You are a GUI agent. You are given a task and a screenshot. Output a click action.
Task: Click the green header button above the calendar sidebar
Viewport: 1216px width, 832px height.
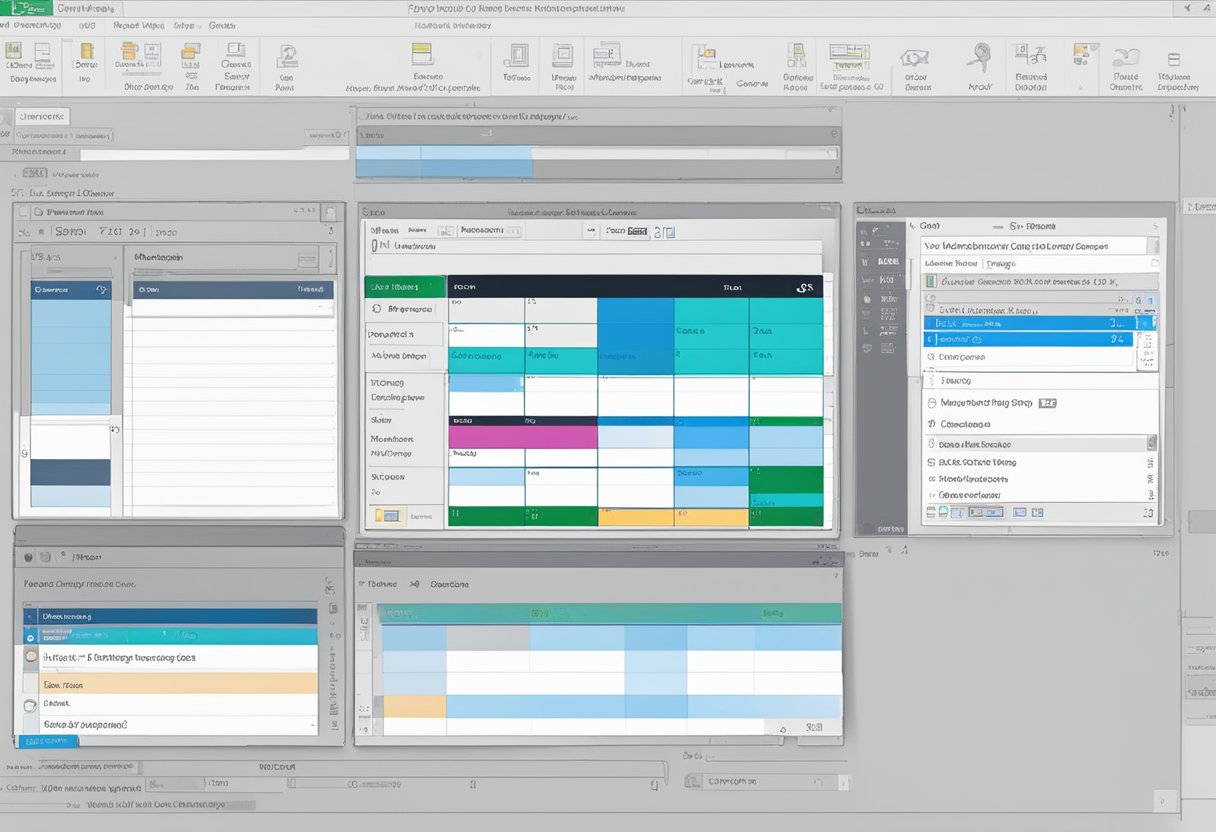click(405, 287)
